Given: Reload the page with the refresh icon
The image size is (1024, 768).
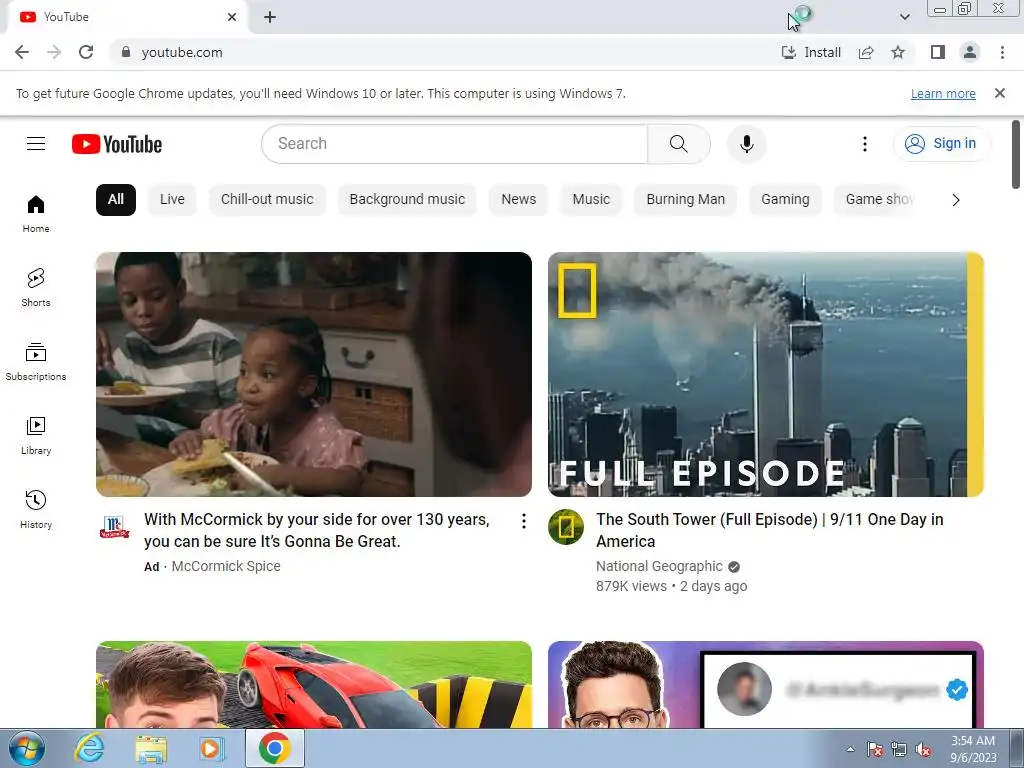Looking at the screenshot, I should (x=86, y=52).
